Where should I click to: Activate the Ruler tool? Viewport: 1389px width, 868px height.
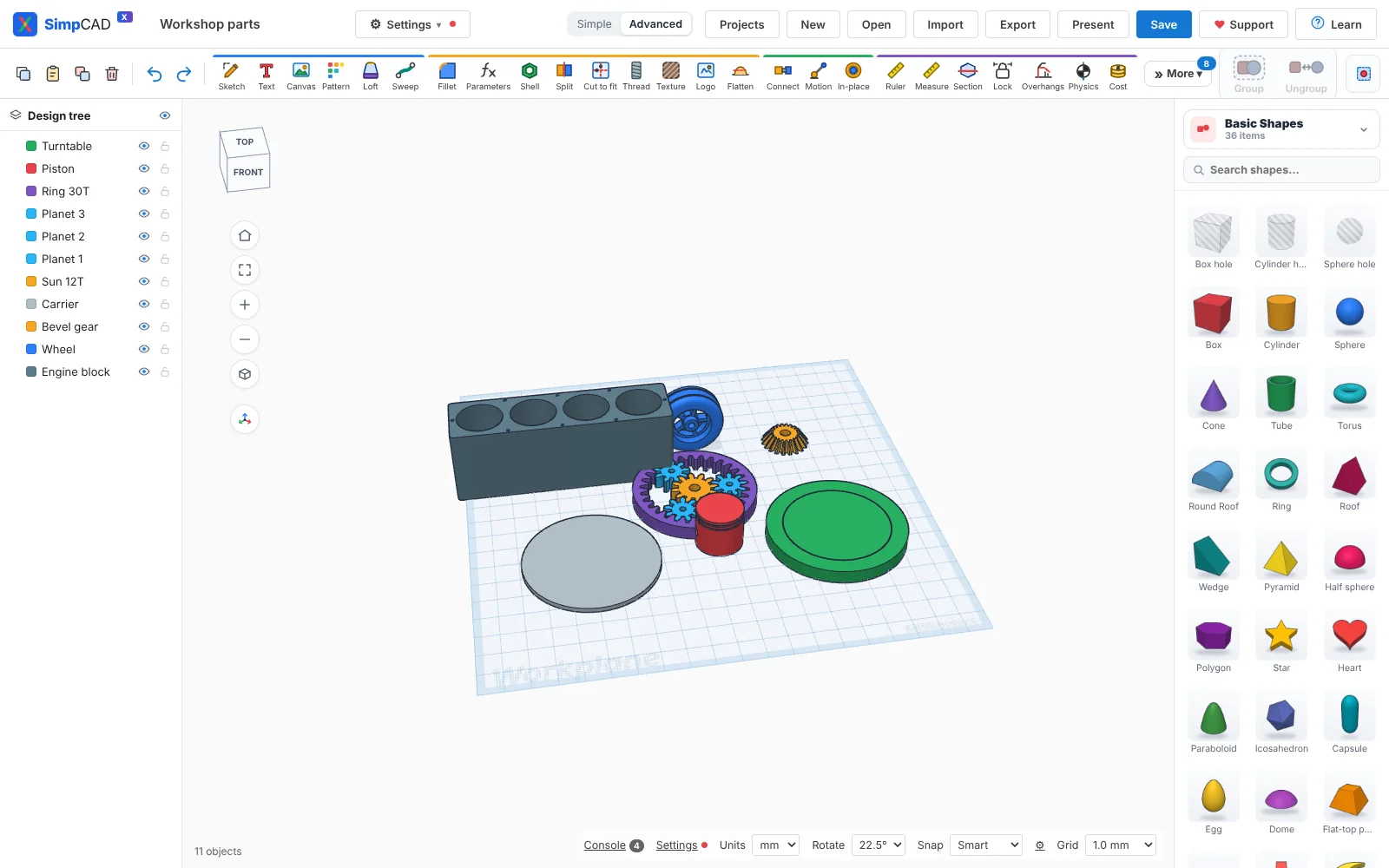(896, 76)
